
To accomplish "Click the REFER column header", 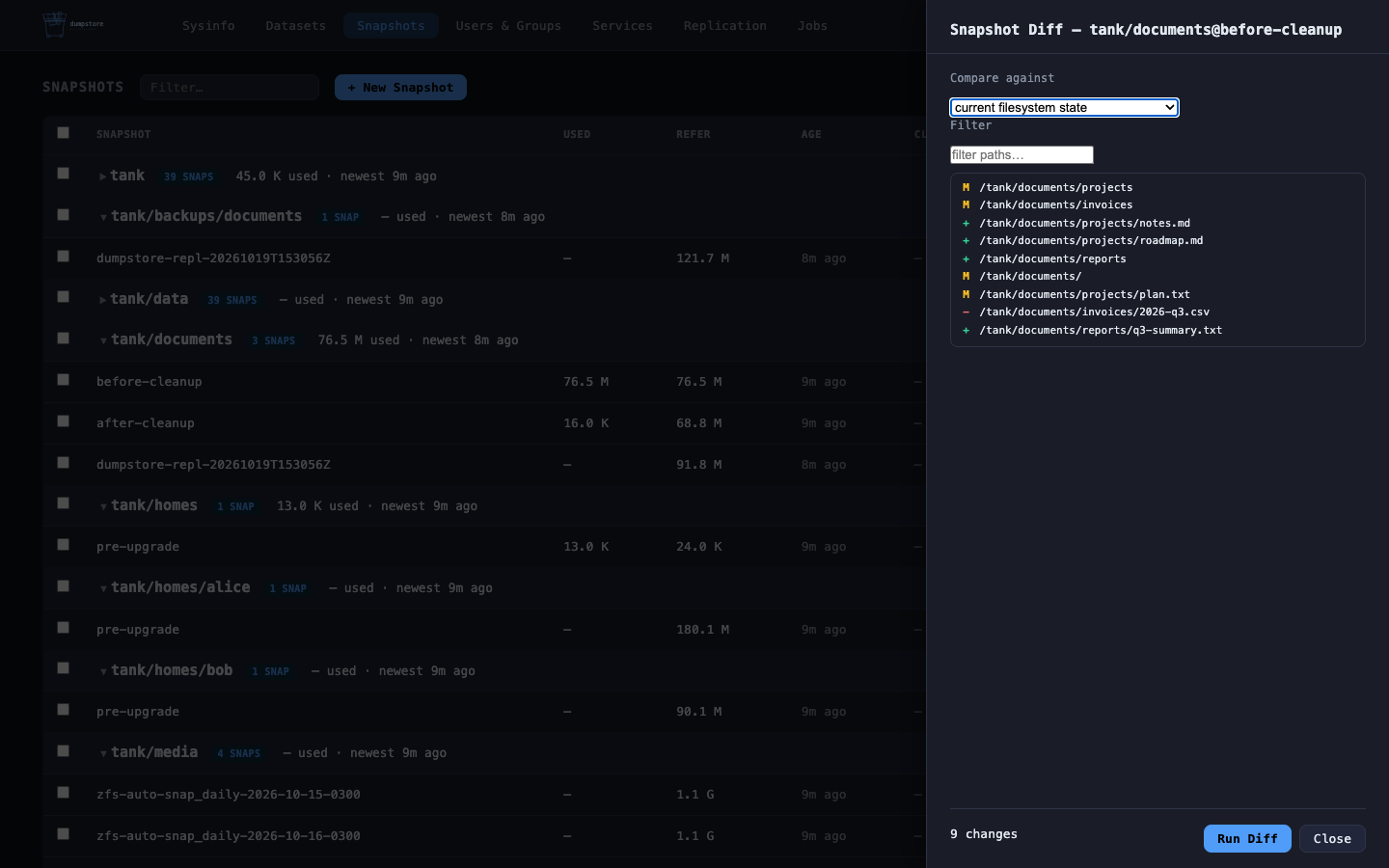I will [694, 134].
